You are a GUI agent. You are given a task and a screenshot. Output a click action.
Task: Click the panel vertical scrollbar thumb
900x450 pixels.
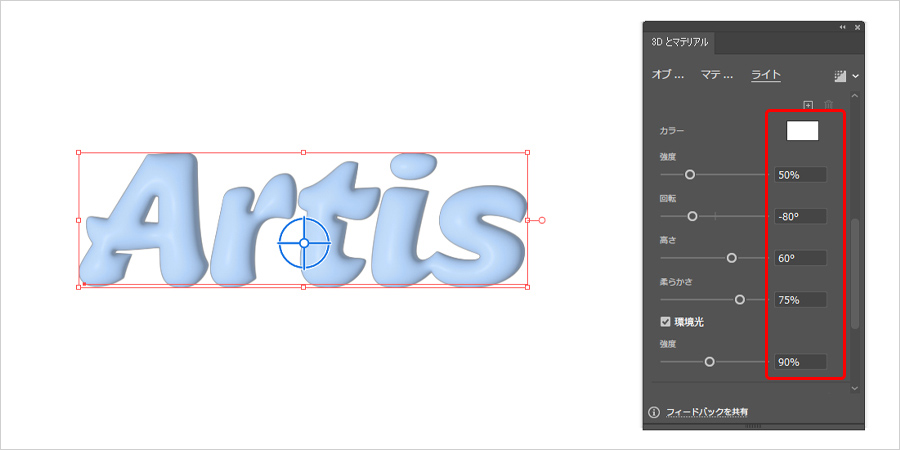point(855,273)
